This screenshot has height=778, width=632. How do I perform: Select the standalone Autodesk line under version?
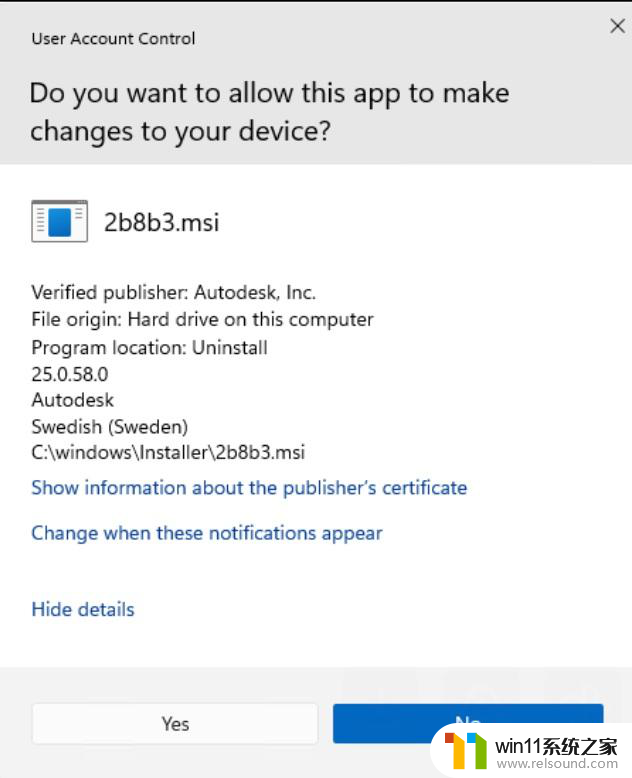pos(72,400)
